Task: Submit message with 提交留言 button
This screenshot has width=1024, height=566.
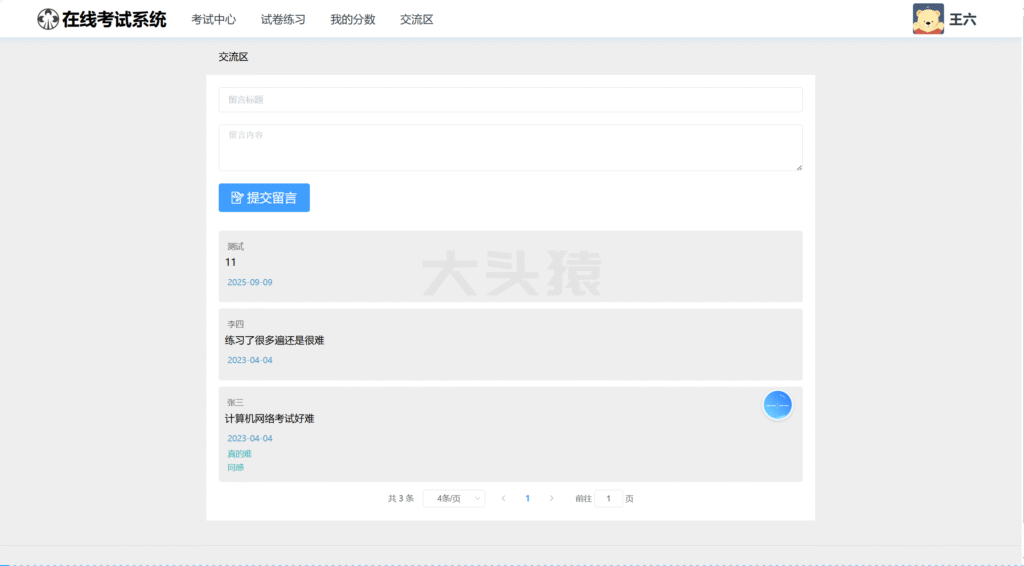Action: point(264,198)
